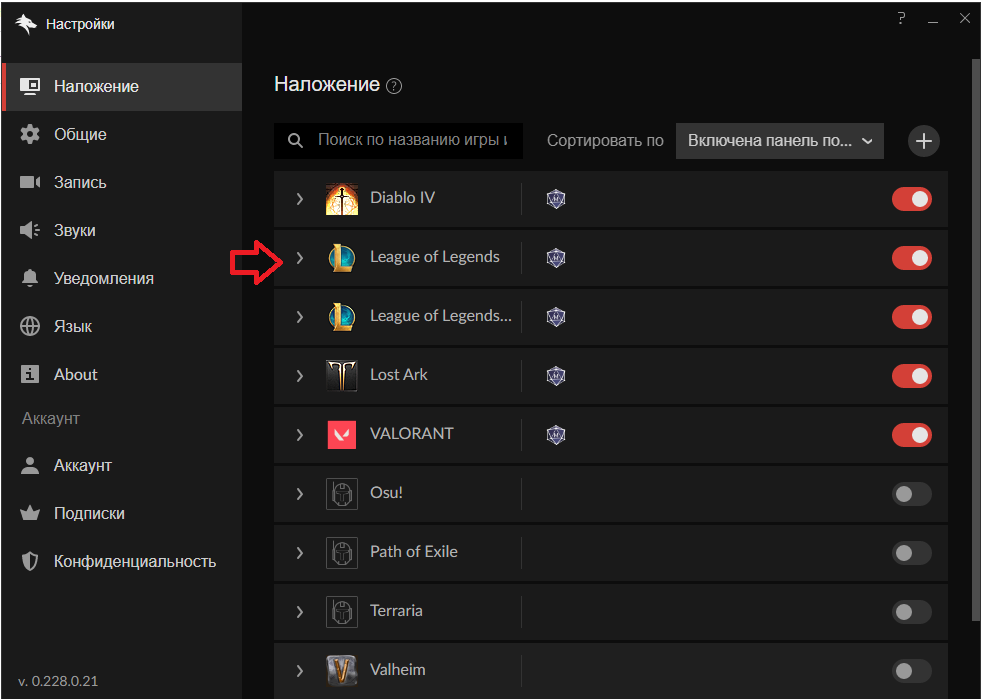Click the Valheim game icon
This screenshot has height=699, width=981.
(x=342, y=670)
